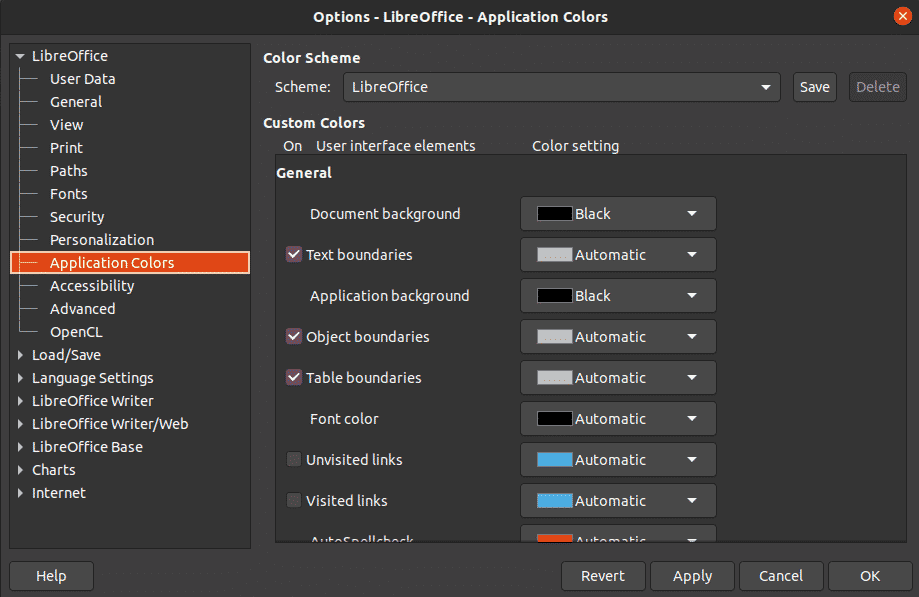Expand the LibreOffice Writer tree node
Viewport: 919px width, 597px height.
point(20,401)
